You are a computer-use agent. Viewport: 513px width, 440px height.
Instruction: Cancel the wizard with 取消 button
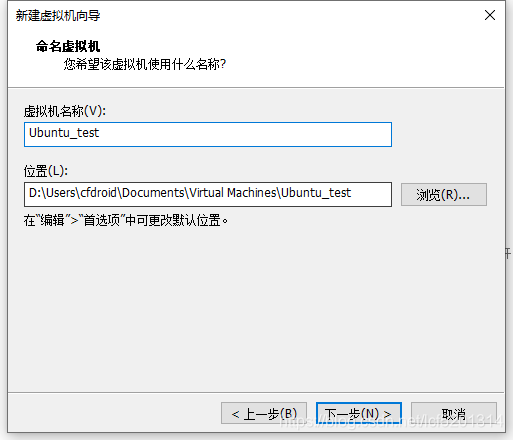point(454,413)
